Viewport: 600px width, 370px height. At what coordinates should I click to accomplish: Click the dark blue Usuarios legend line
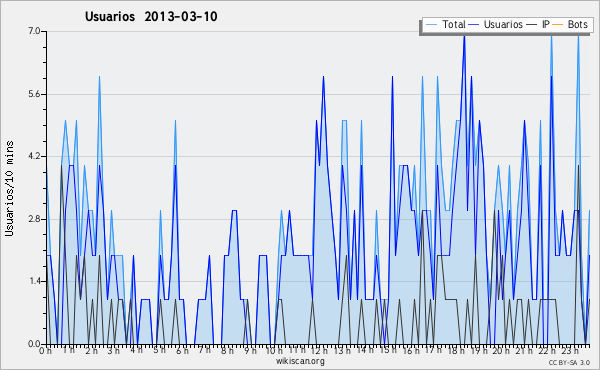[x=474, y=25]
